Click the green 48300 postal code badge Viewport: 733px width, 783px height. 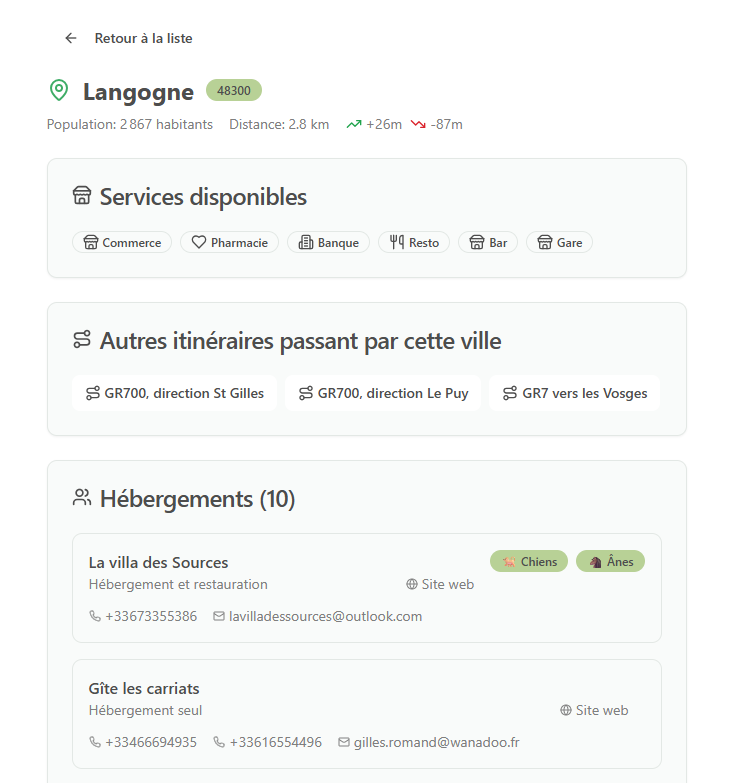pyautogui.click(x=233, y=90)
